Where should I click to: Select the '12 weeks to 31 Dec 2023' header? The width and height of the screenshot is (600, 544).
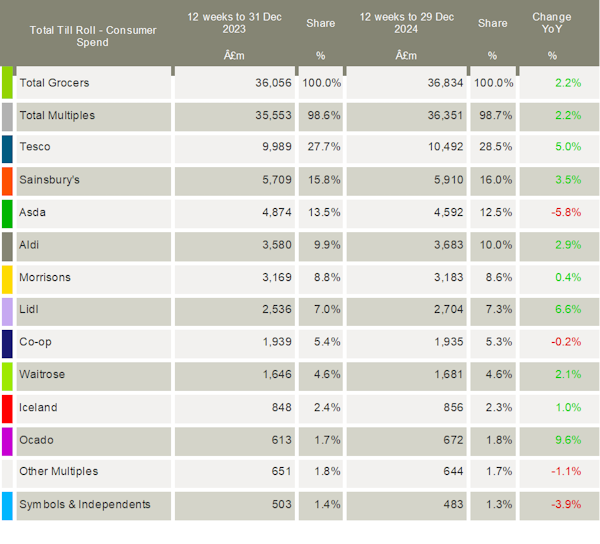[x=234, y=23]
